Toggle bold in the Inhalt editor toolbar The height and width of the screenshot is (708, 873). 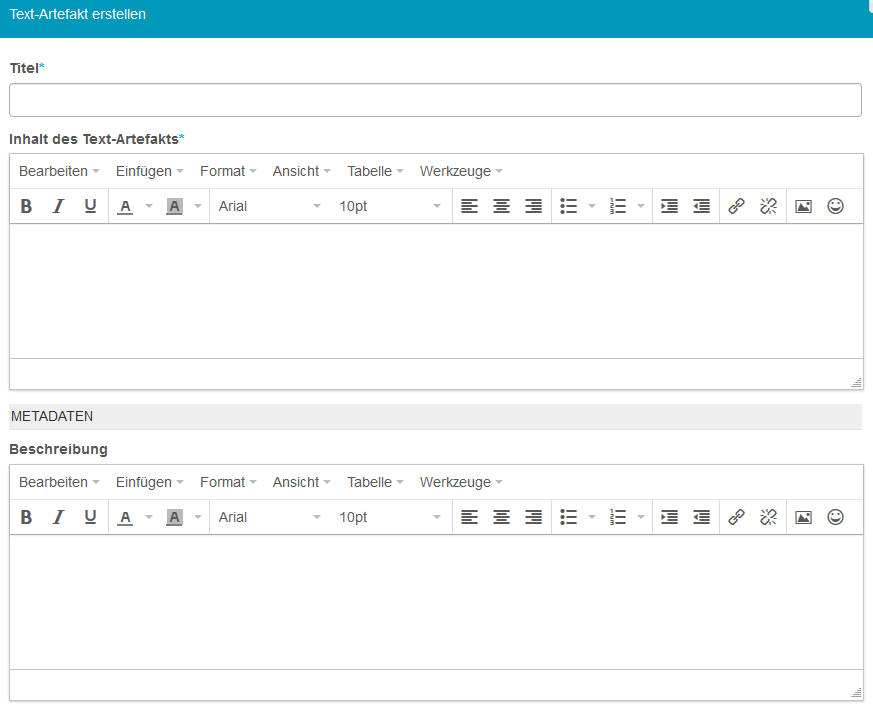tap(26, 206)
